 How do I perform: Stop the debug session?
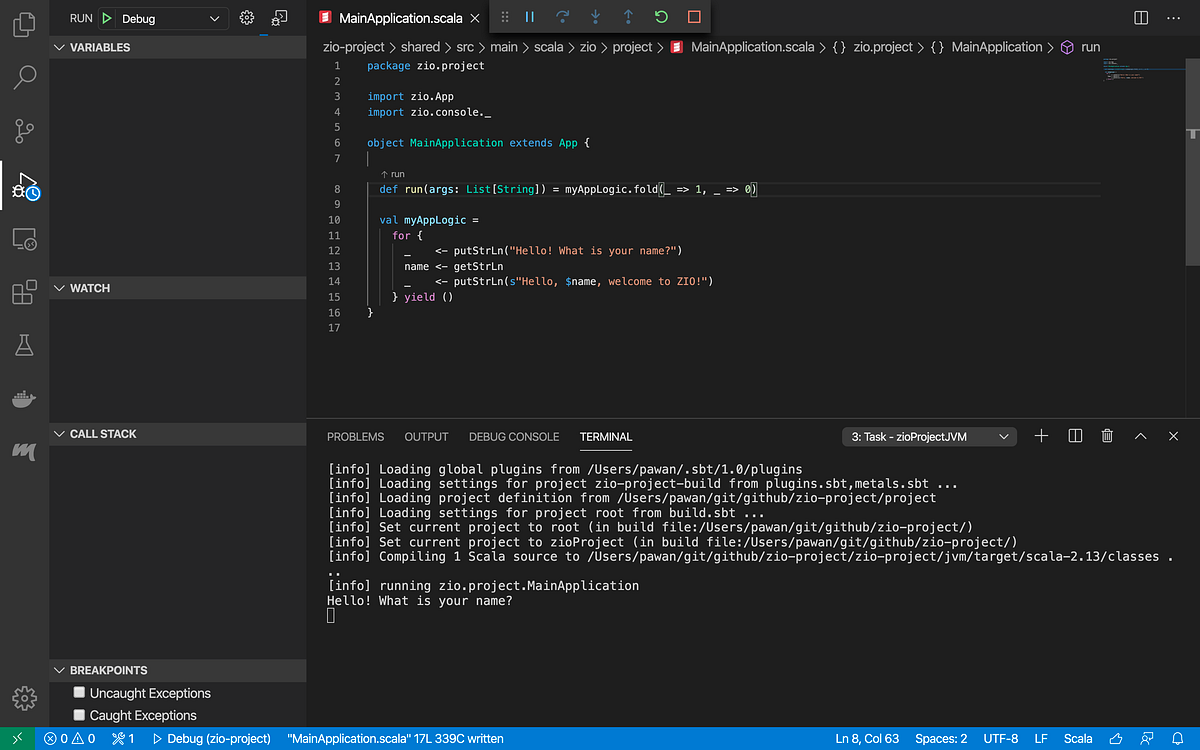click(x=694, y=17)
